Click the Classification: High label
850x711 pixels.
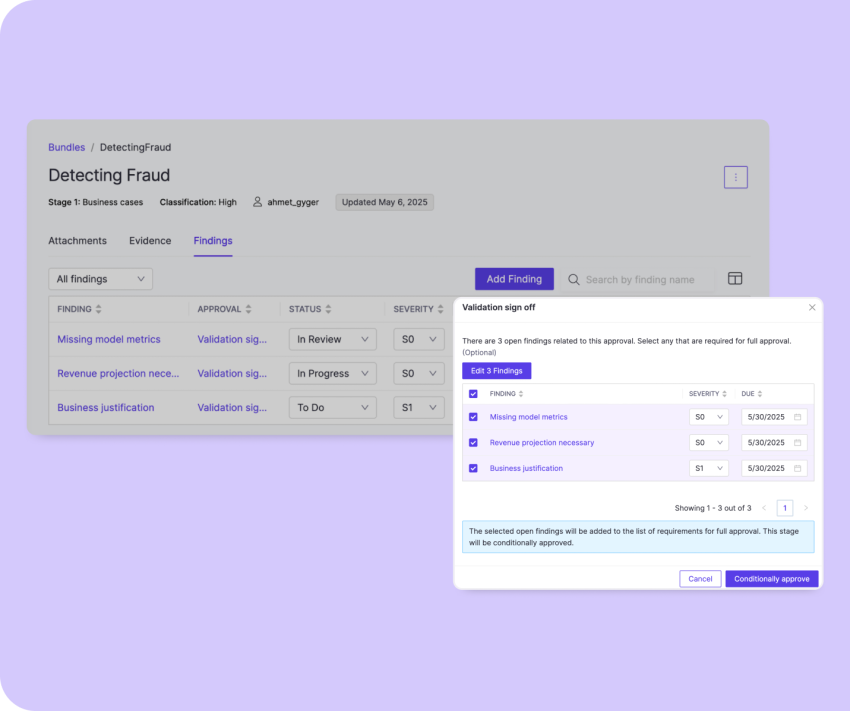click(198, 202)
